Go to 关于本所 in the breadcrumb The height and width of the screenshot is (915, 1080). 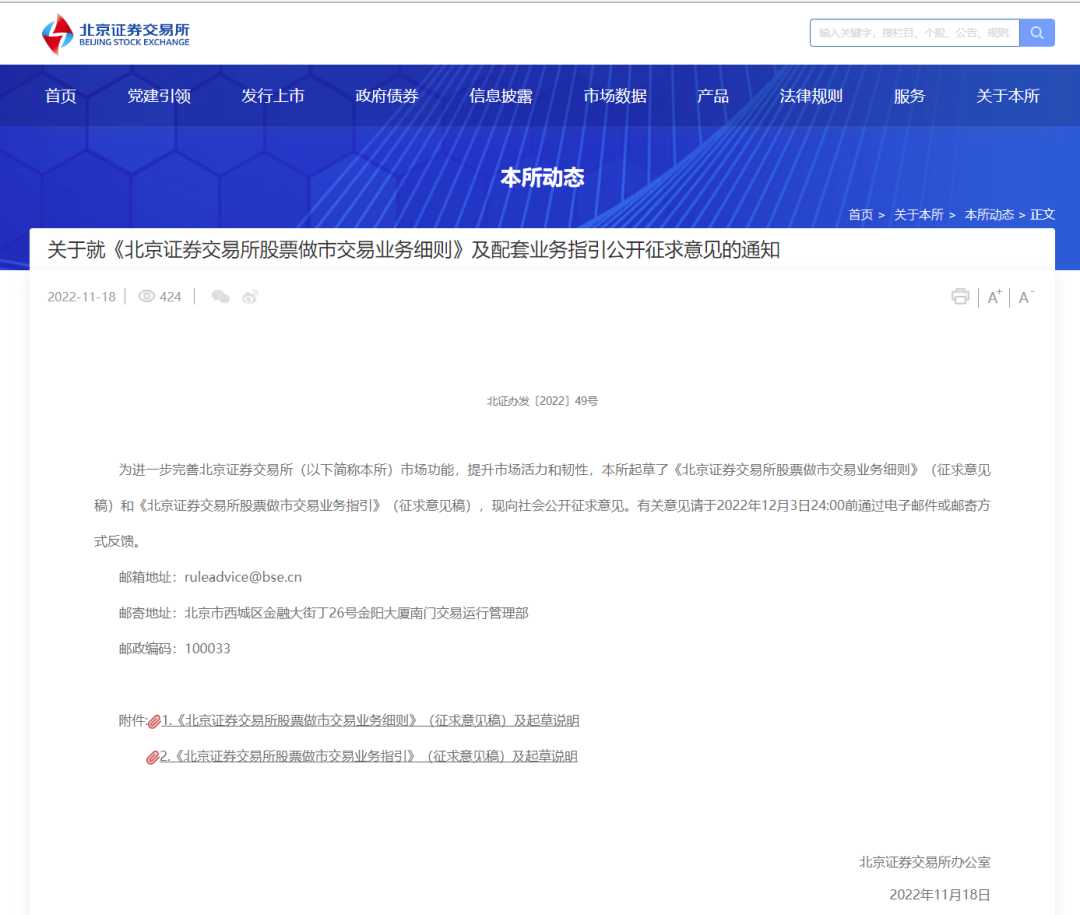pyautogui.click(x=918, y=215)
